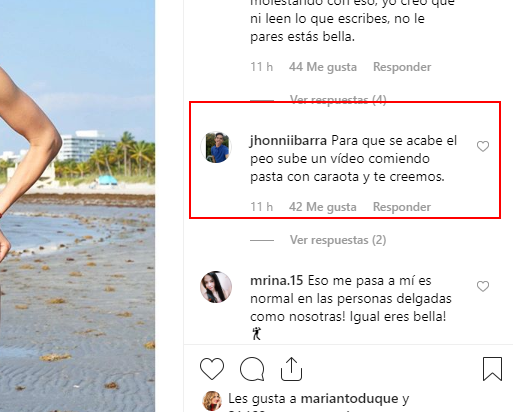513x412 pixels.
Task: Like the post with the heart icon
Action: click(x=212, y=369)
